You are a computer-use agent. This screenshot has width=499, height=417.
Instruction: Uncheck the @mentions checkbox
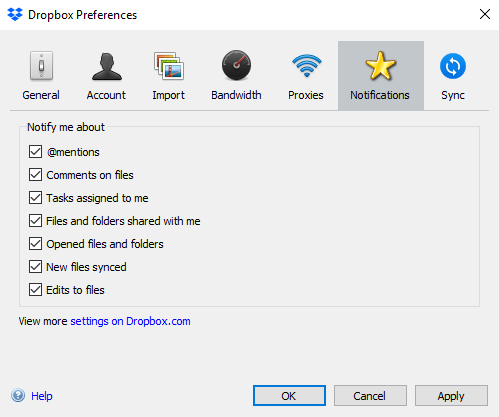(35, 152)
